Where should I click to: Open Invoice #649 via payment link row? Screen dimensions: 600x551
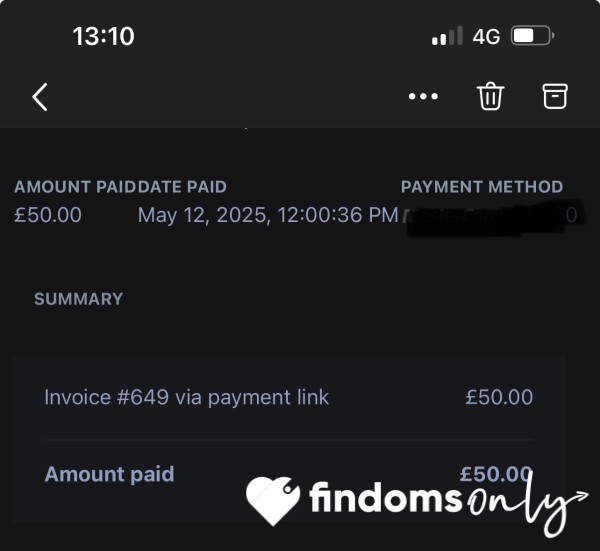pyautogui.click(x=289, y=397)
